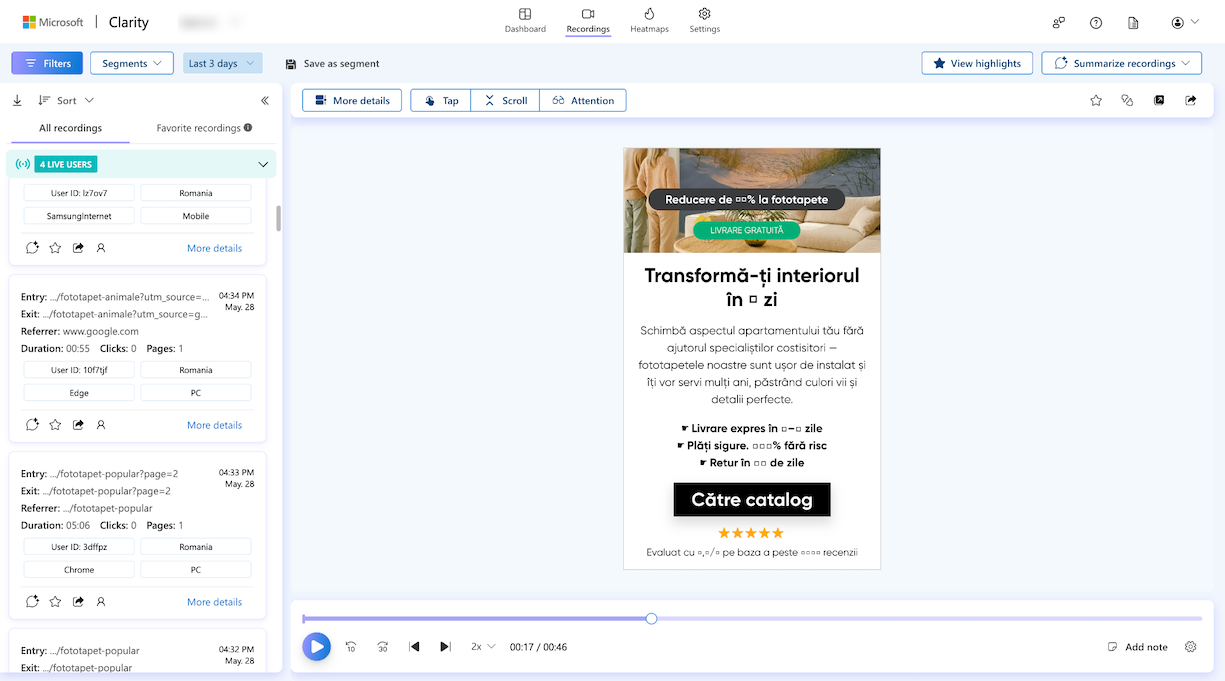Open the player settings gear icon
Image resolution: width=1225 pixels, height=681 pixels.
pyautogui.click(x=1190, y=647)
